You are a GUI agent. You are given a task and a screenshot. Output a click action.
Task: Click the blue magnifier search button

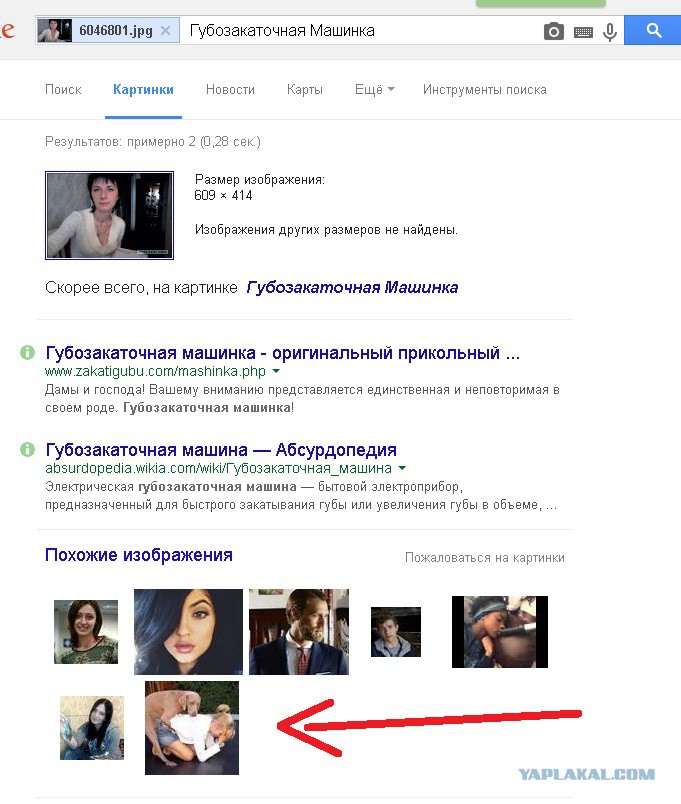click(x=653, y=30)
